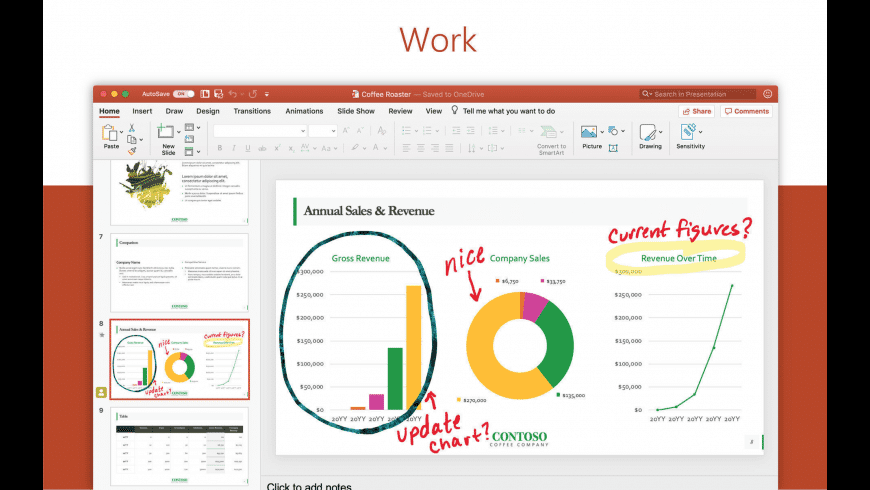Click the Decrease Font Size icon
This screenshot has width=870, height=490.
point(360,131)
